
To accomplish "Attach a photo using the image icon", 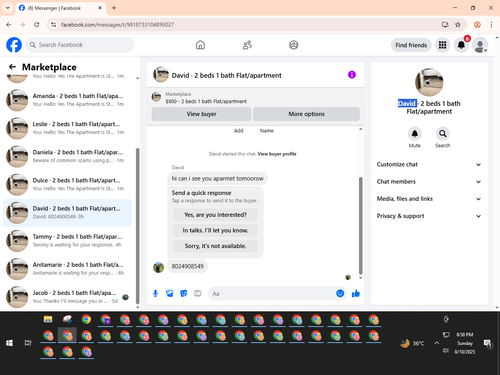I will [170, 293].
